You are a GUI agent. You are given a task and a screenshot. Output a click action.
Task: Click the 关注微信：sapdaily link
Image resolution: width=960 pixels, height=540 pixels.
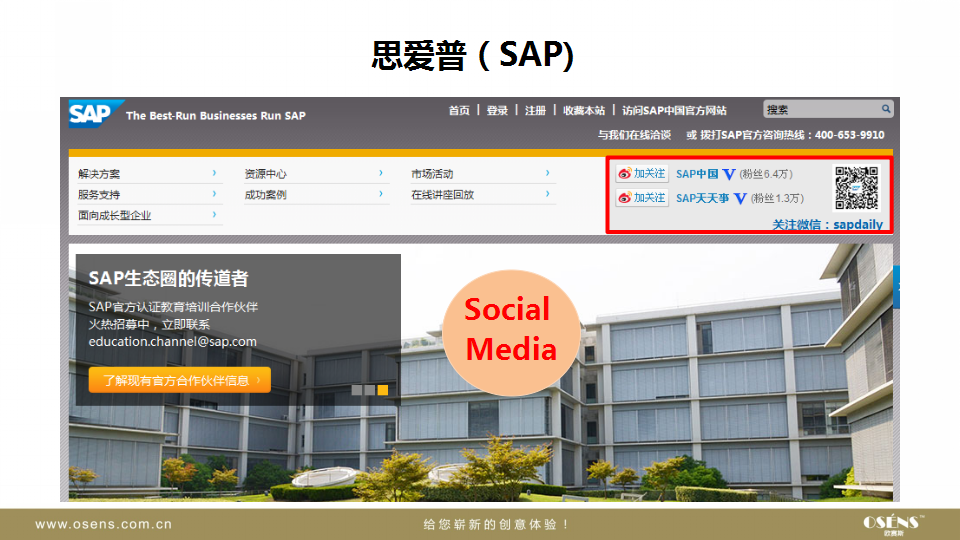click(x=827, y=225)
